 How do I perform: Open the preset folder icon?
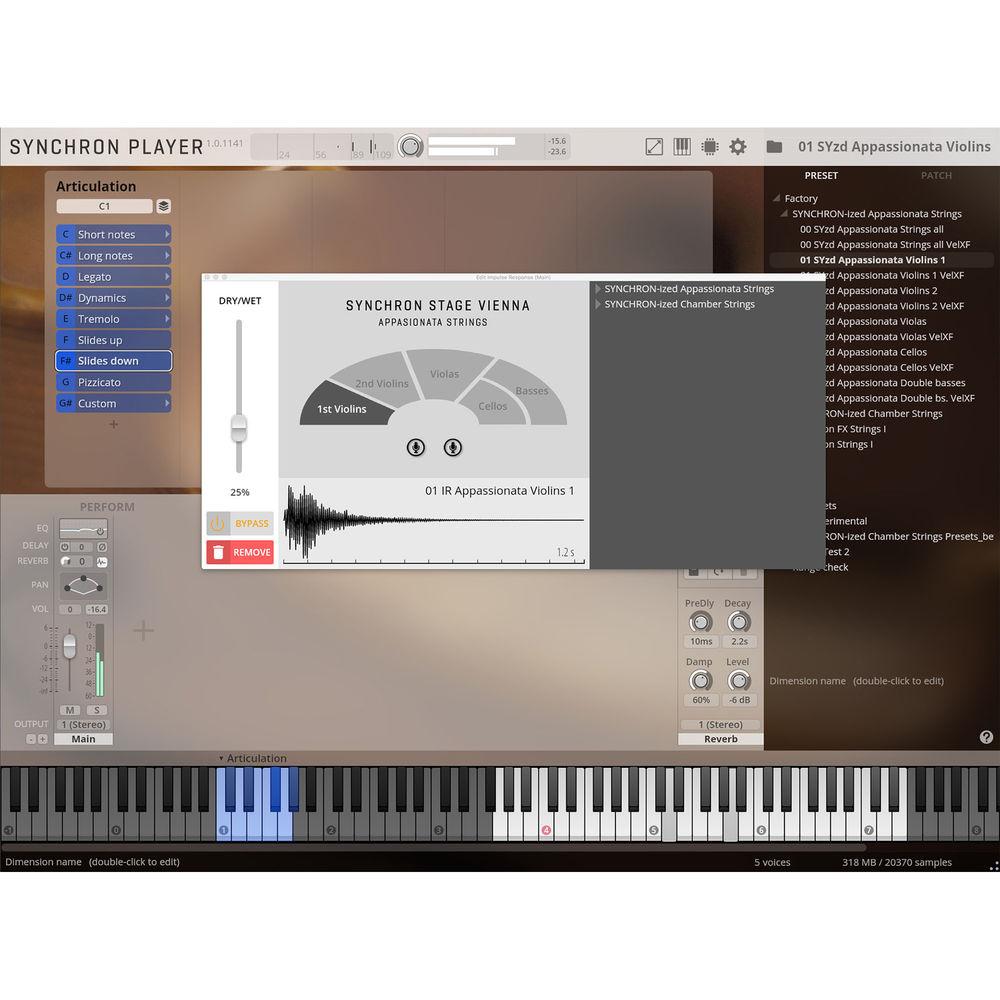(x=775, y=146)
